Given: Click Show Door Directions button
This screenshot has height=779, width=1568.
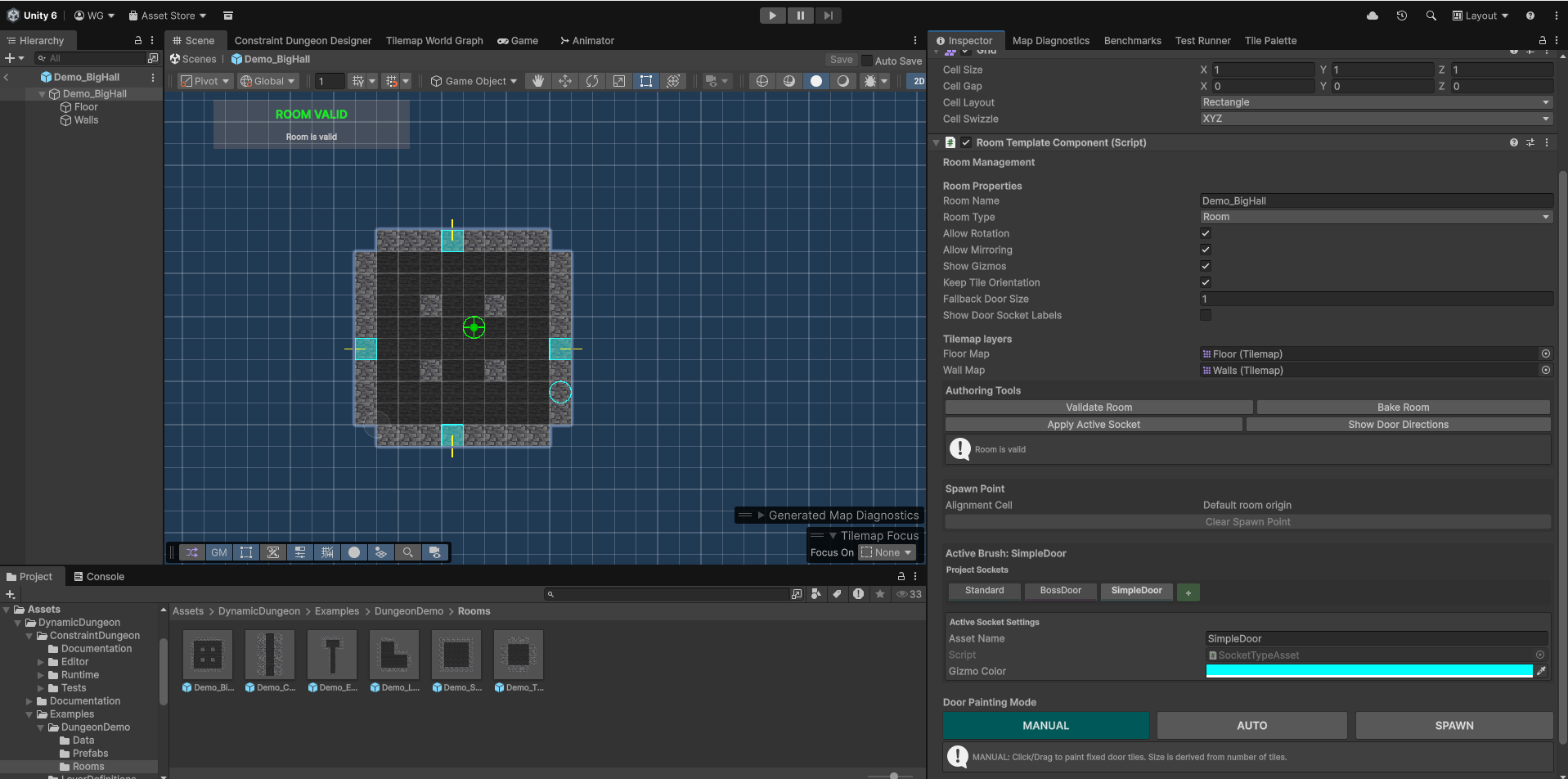Looking at the screenshot, I should [x=1398, y=425].
